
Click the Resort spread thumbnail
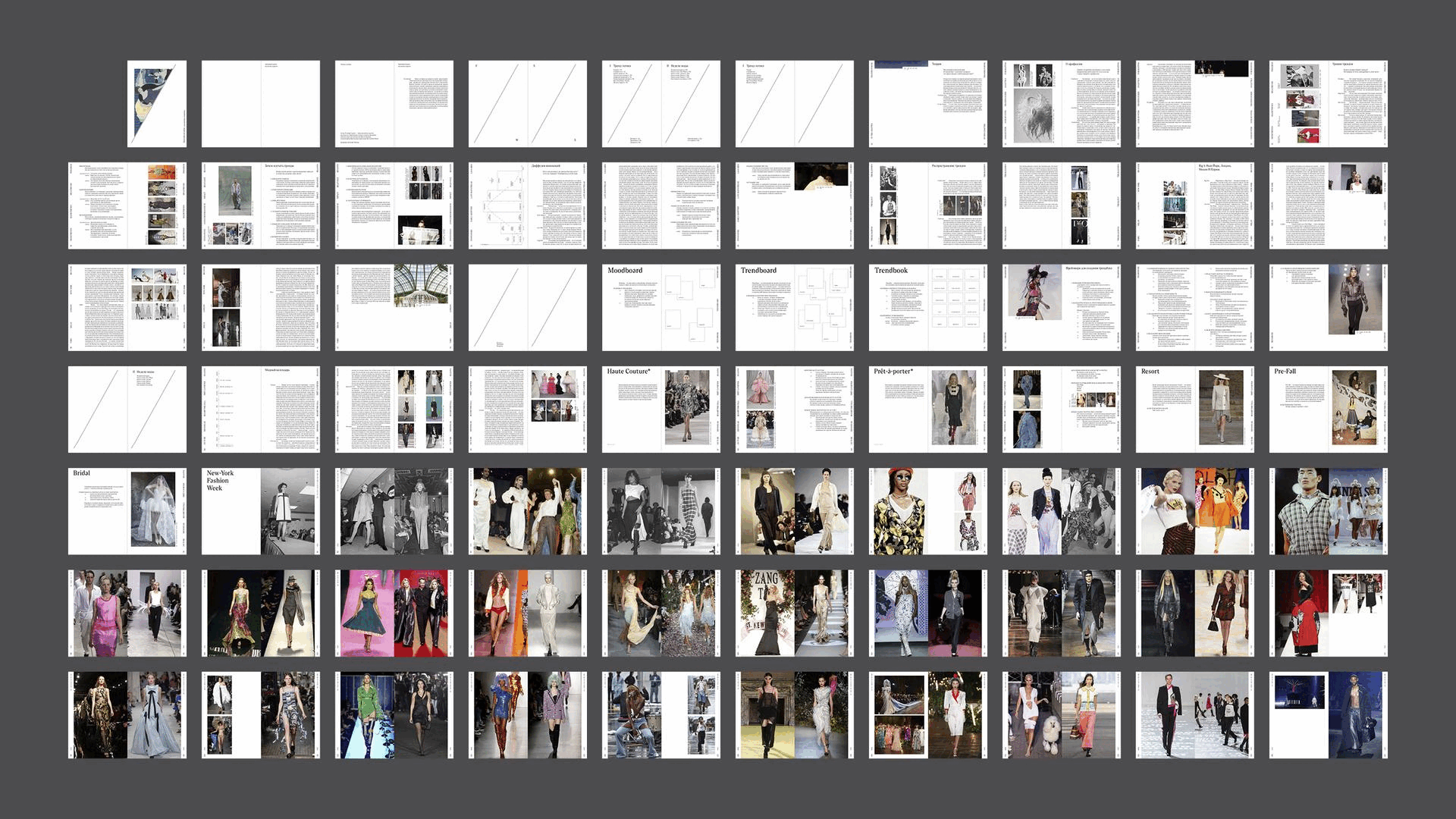(1194, 409)
